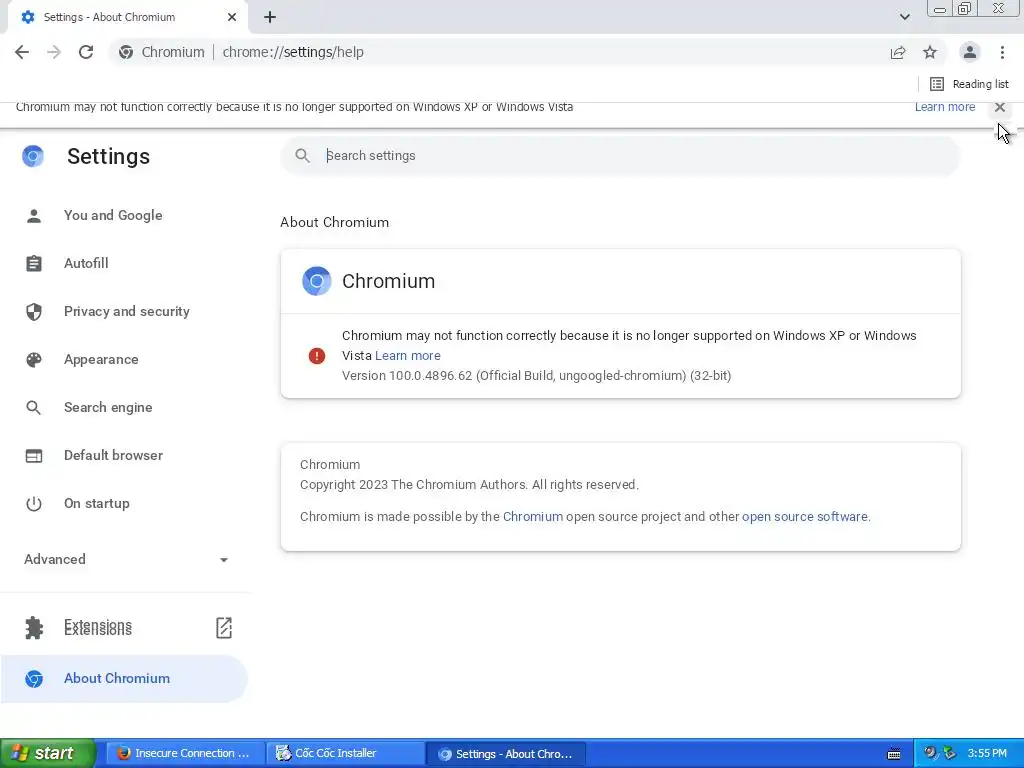The image size is (1024, 768).
Task: Click the power icon beside On startup
Action: pos(34,504)
